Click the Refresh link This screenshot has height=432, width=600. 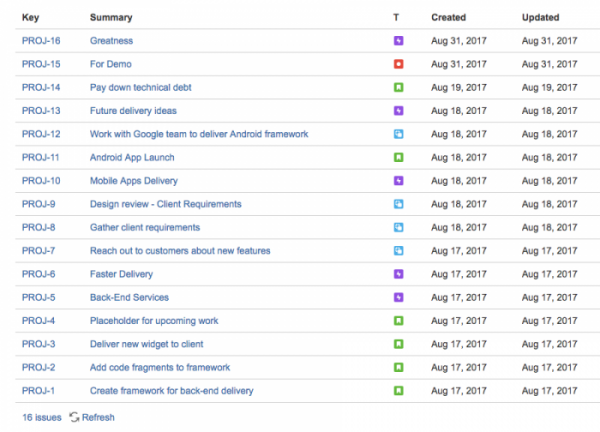[98, 417]
